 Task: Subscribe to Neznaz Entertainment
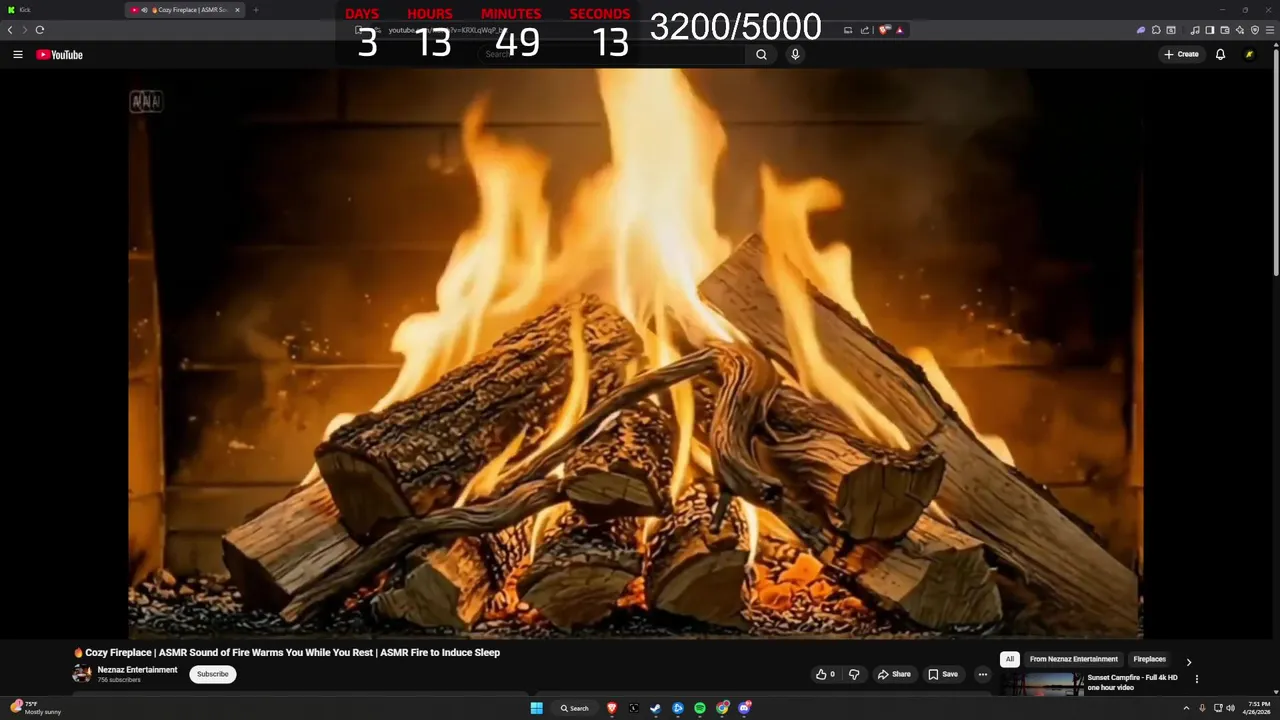click(x=213, y=674)
